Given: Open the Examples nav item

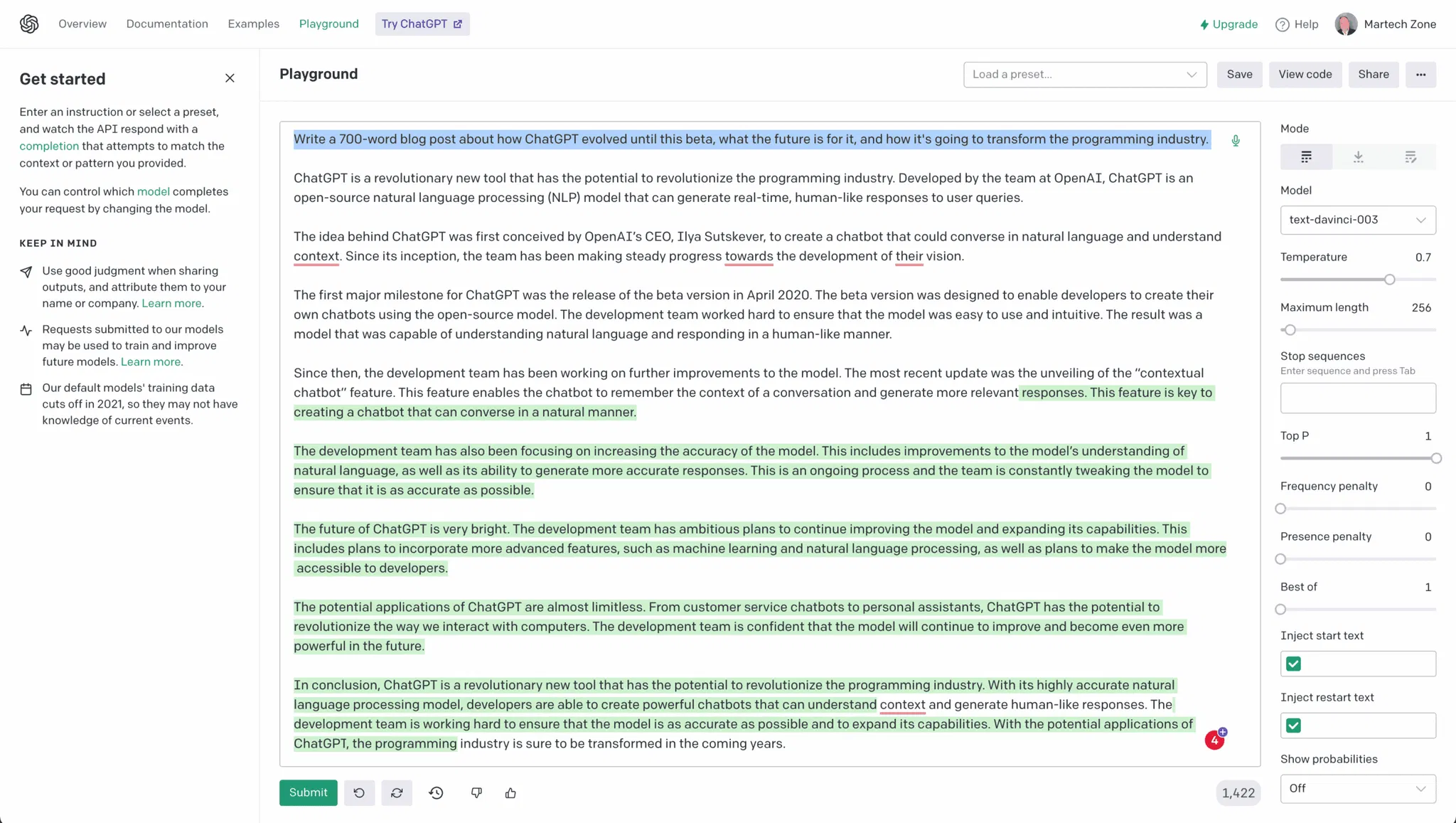Looking at the screenshot, I should pos(253,24).
